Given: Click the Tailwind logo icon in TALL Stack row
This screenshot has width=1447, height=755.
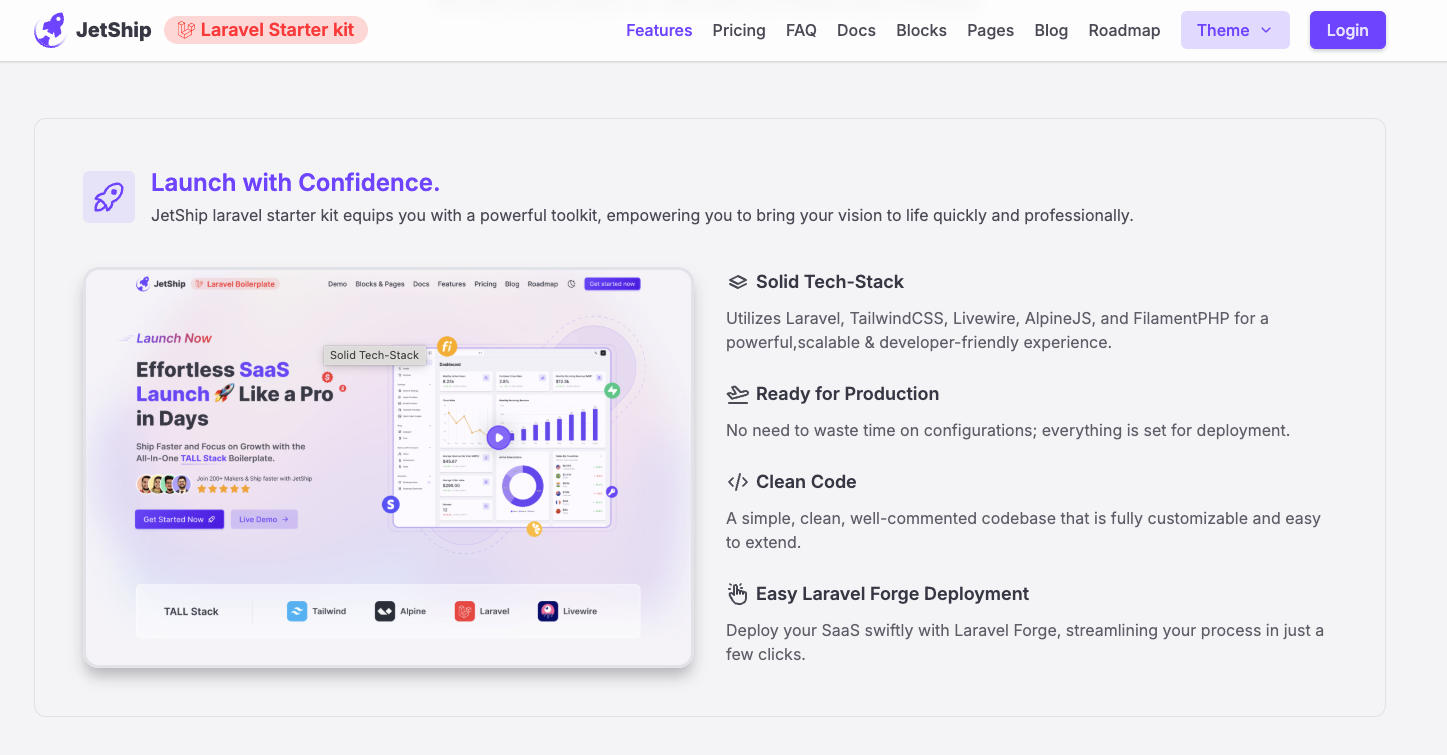Looking at the screenshot, I should coord(297,611).
